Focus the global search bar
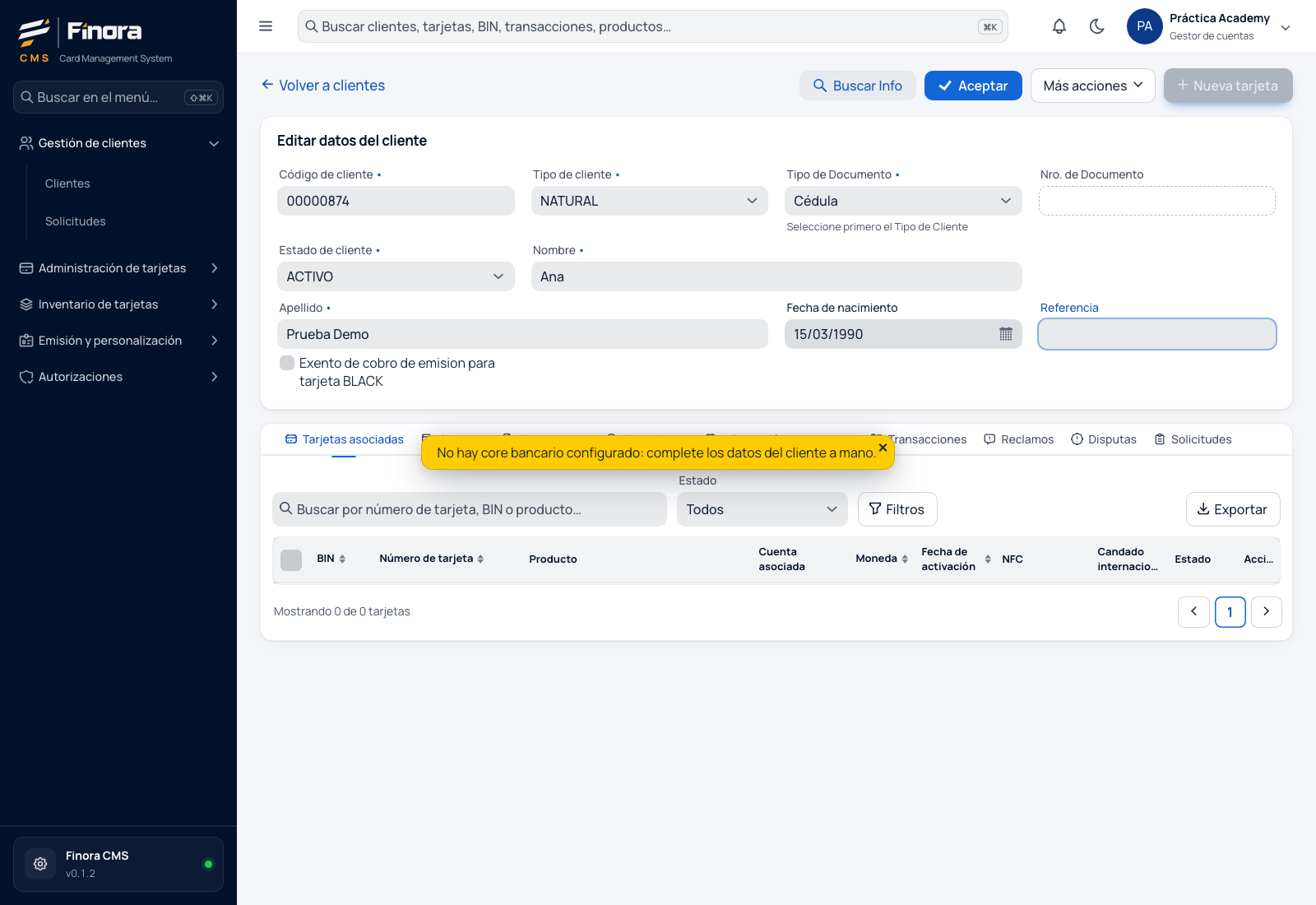The image size is (1316, 905). 652,26
